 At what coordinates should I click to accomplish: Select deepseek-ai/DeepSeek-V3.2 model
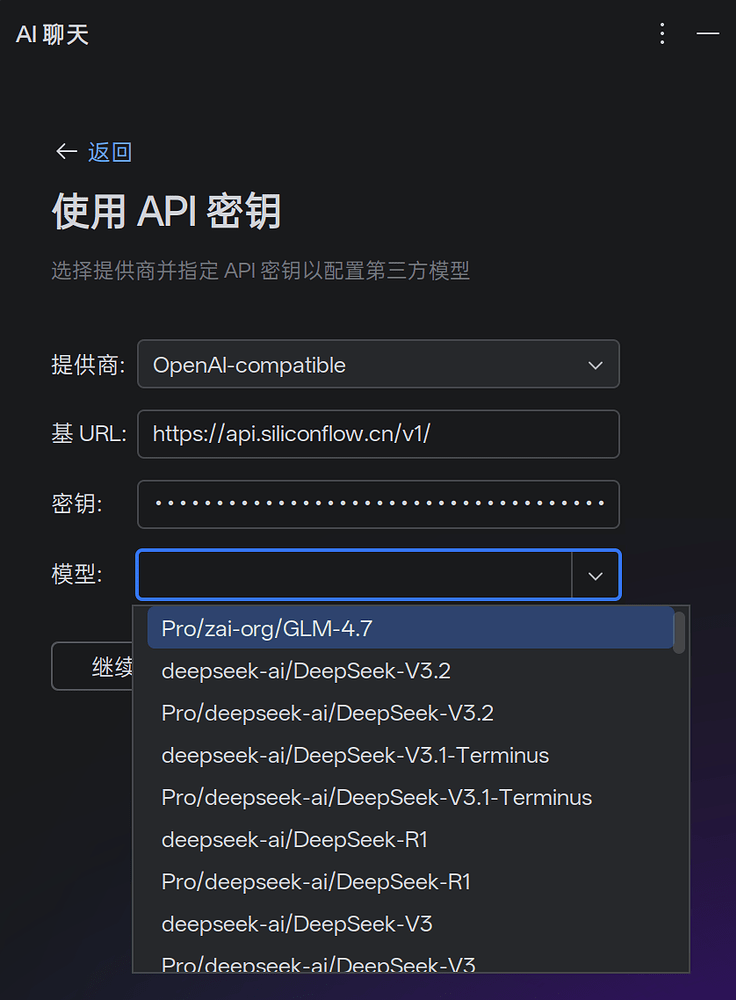pyautogui.click(x=410, y=670)
